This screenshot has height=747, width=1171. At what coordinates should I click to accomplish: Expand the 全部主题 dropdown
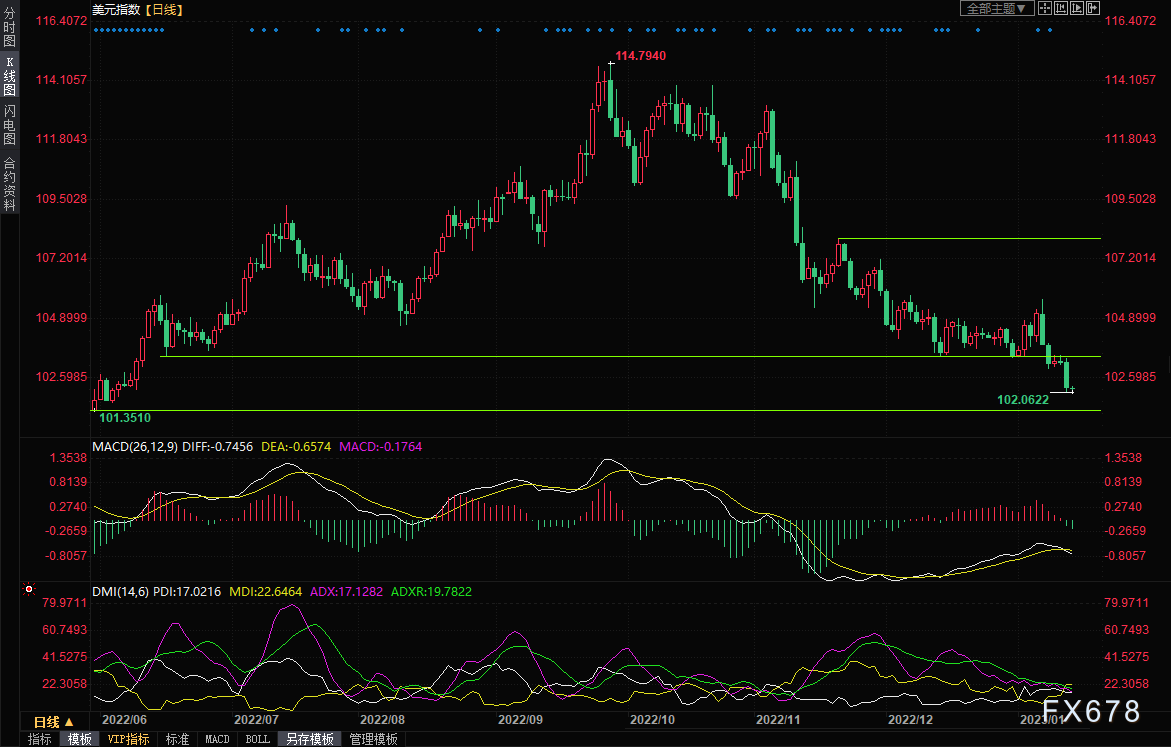[997, 8]
